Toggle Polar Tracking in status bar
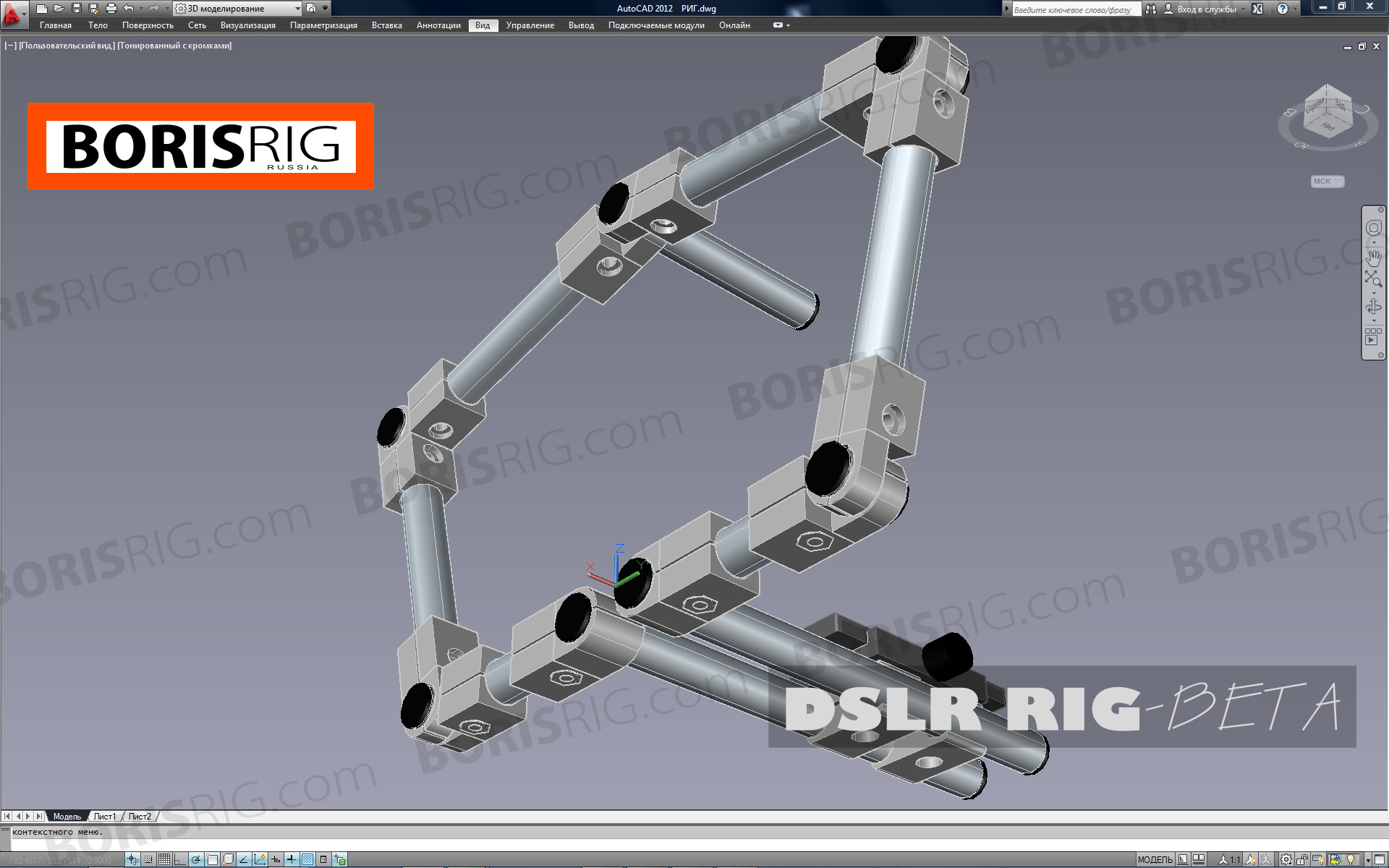 [x=196, y=859]
